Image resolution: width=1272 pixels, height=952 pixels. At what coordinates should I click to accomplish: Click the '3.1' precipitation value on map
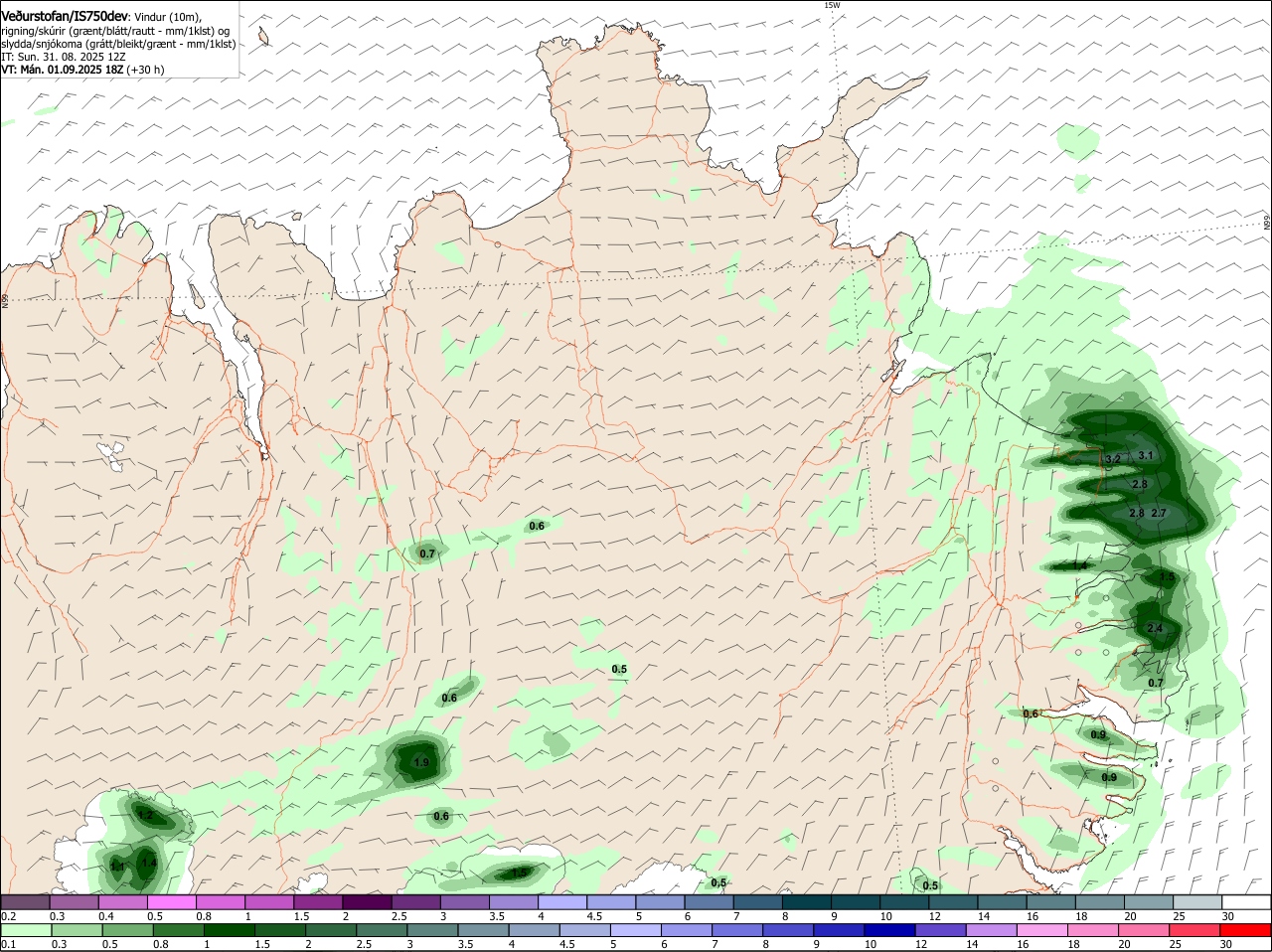1146,455
